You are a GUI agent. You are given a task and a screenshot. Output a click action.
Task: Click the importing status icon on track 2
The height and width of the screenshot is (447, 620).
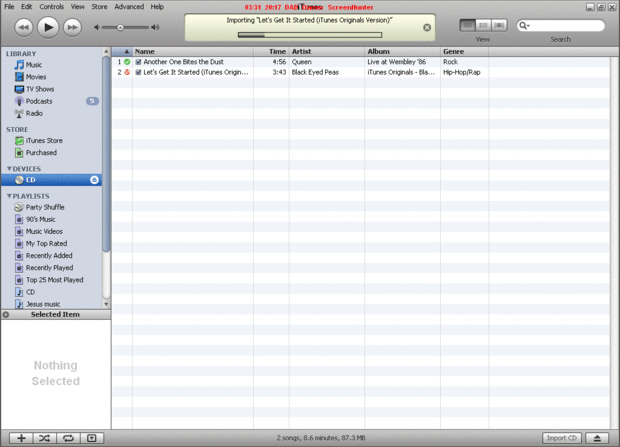pyautogui.click(x=127, y=72)
